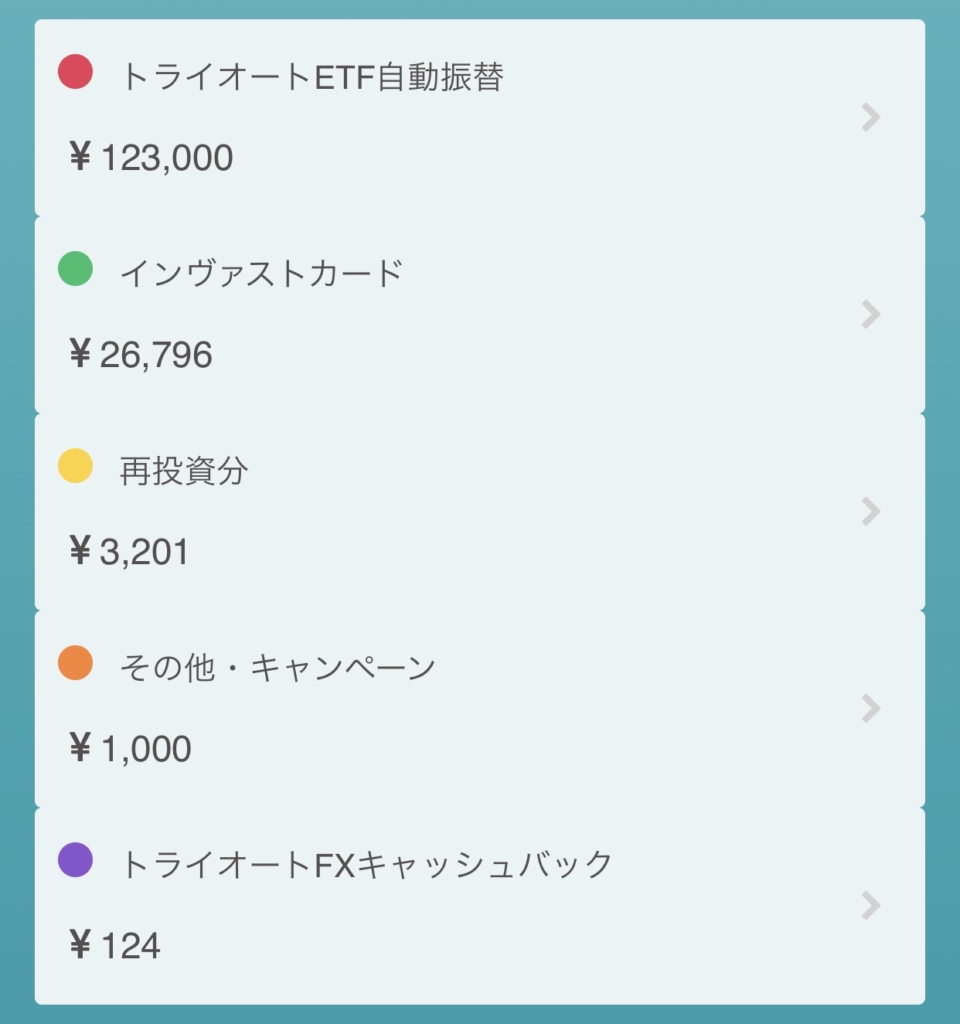Click the ¥124 amount

coord(114,946)
